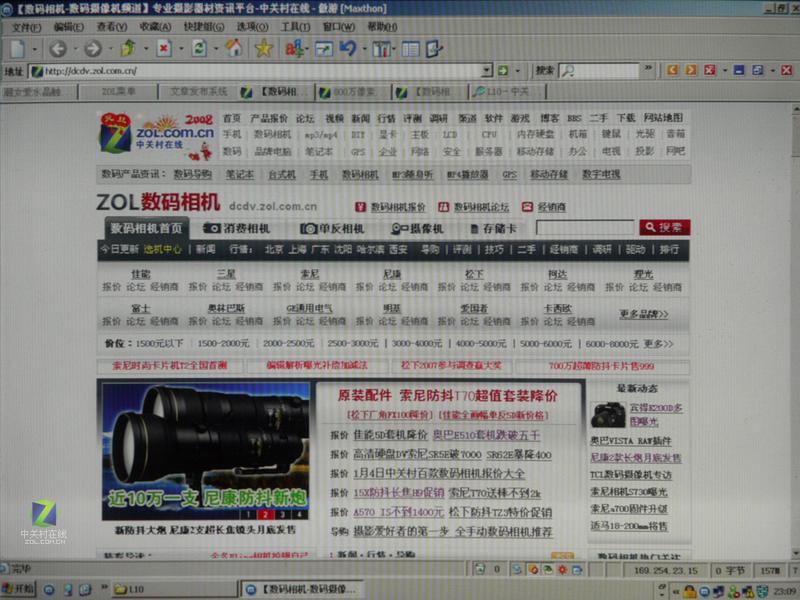The height and width of the screenshot is (600, 800).
Task: Click the address bar URL field
Action: coord(256,71)
